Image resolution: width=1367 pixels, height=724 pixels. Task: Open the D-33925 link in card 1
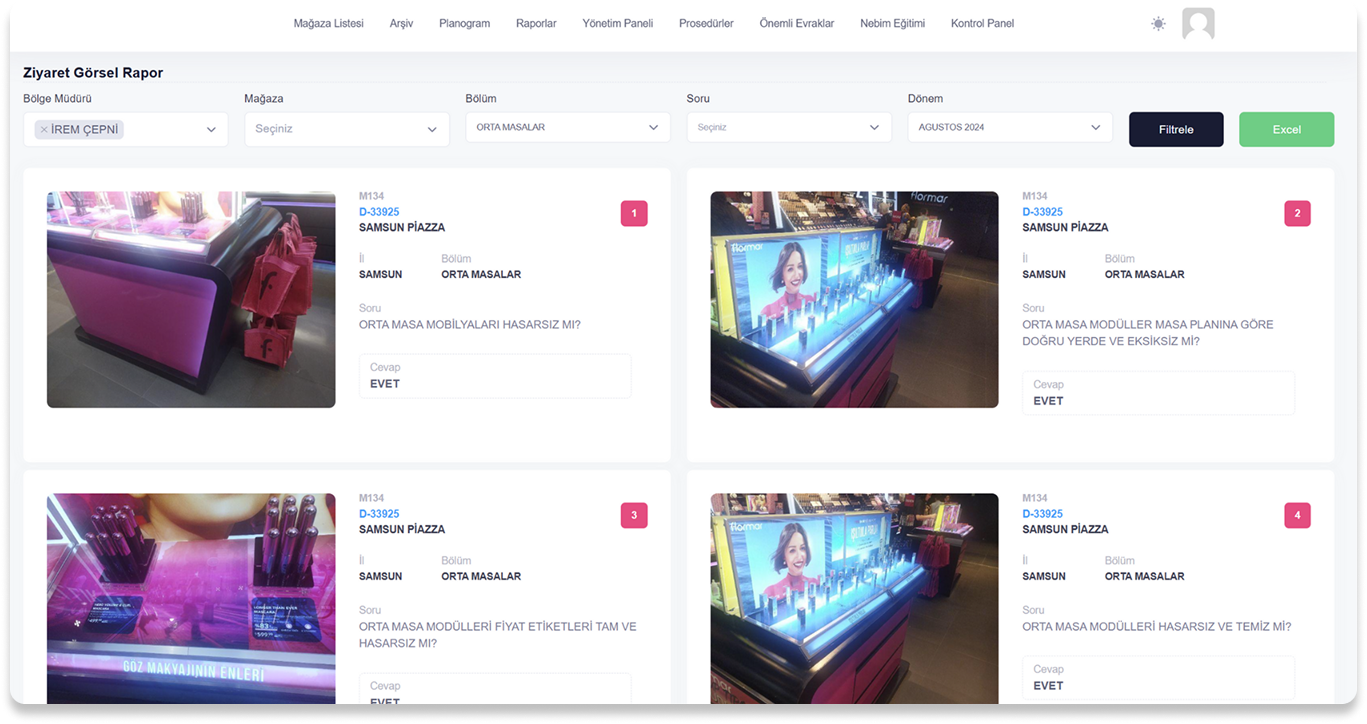[x=379, y=212]
